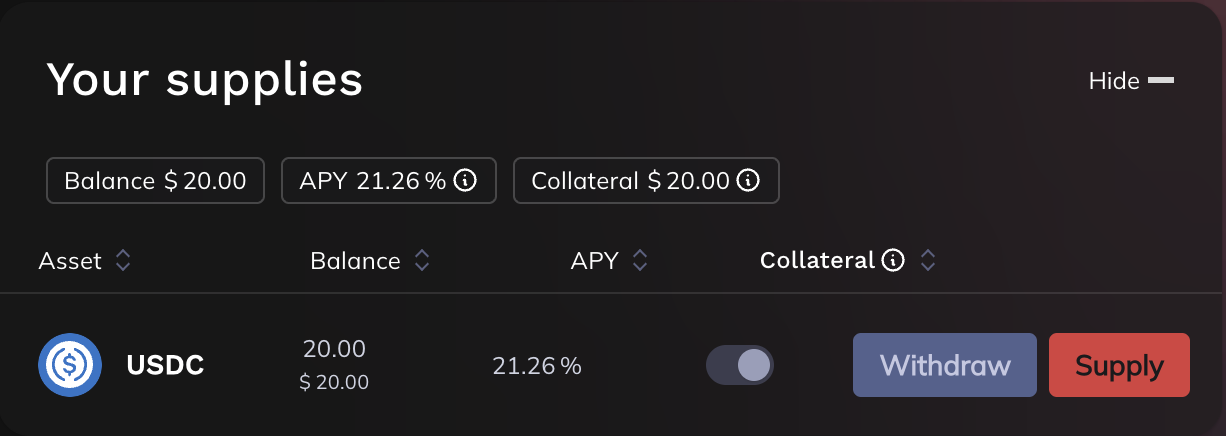Sort by Asset using the arrows icon
The height and width of the screenshot is (436, 1226).
click(123, 261)
